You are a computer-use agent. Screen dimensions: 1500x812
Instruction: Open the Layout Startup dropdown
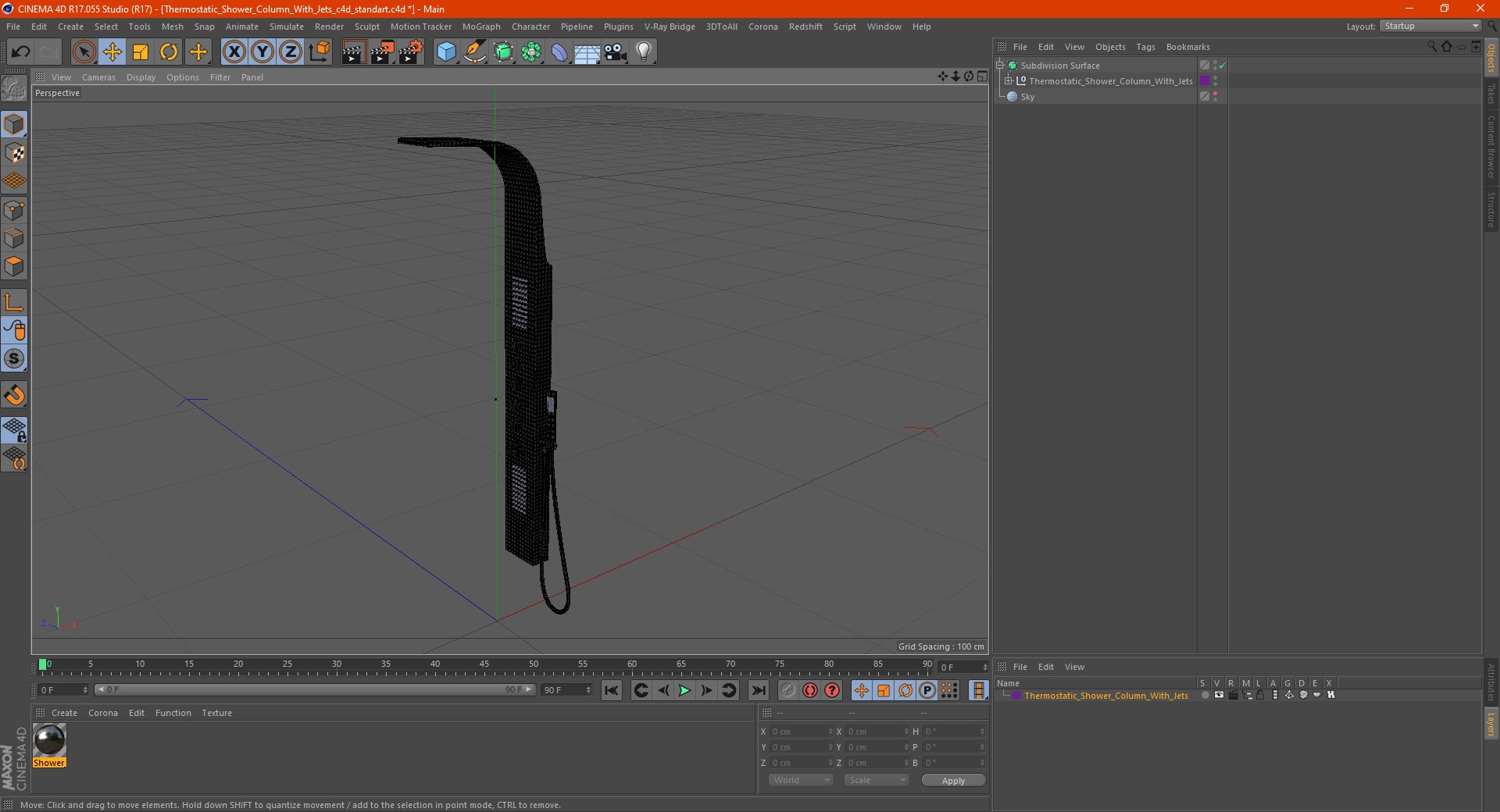tap(1430, 27)
